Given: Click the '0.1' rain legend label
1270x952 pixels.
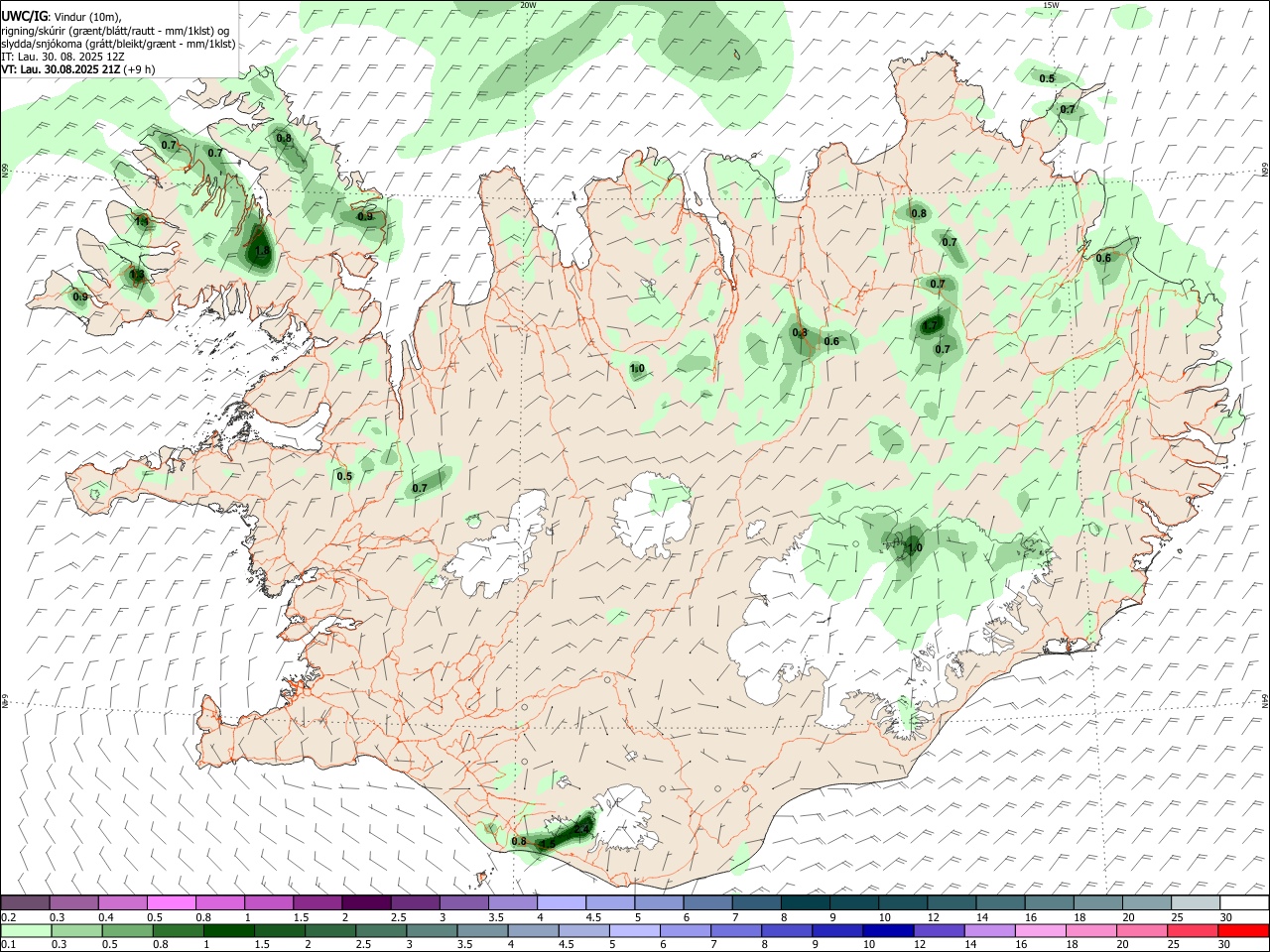Looking at the screenshot, I should [9, 945].
